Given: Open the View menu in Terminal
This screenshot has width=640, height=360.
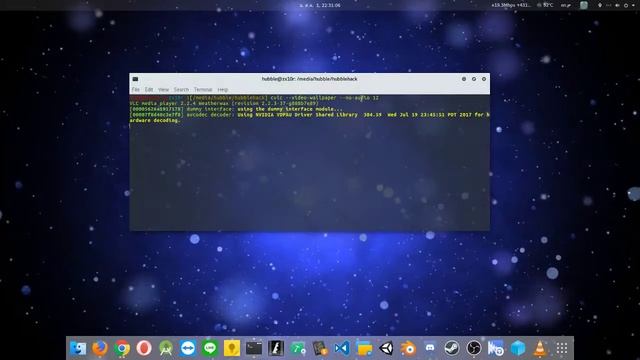Looking at the screenshot, I should [x=163, y=89].
